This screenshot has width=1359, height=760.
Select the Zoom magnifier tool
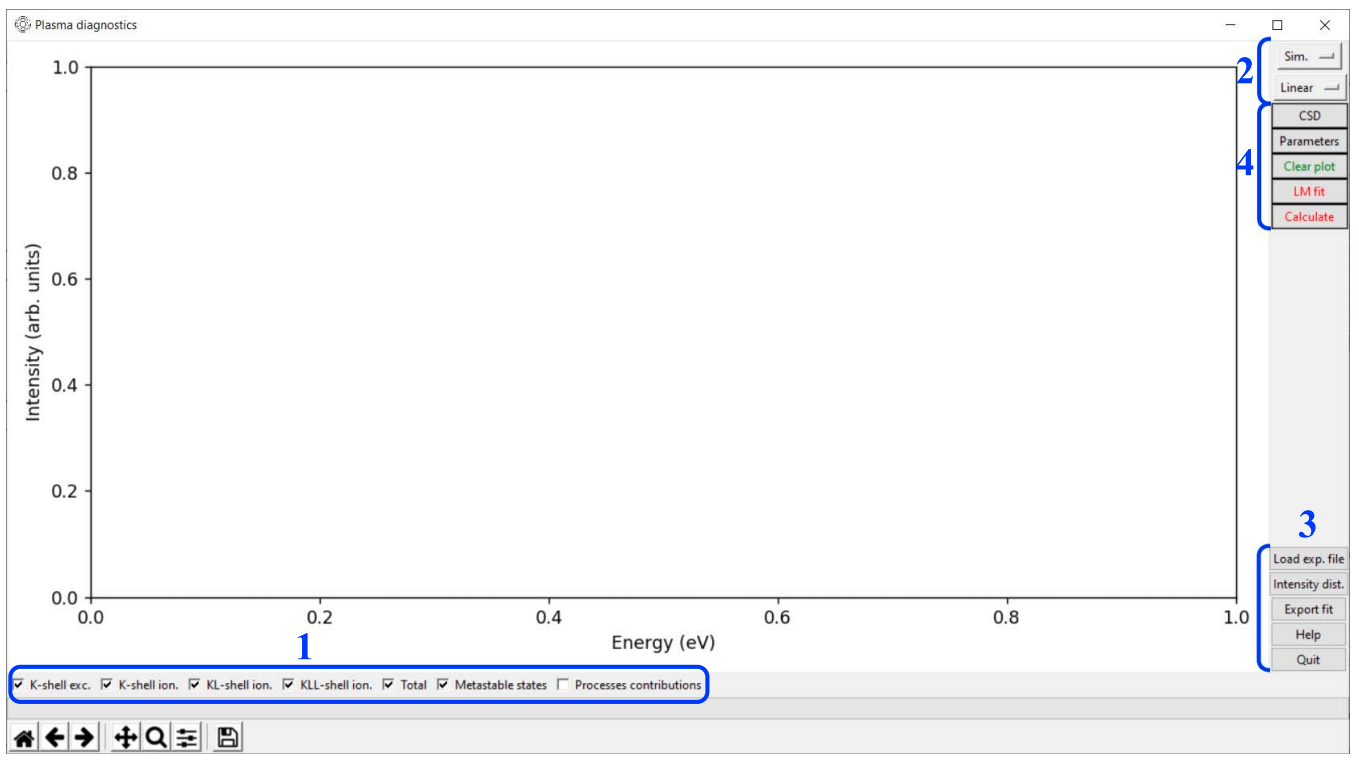point(156,738)
